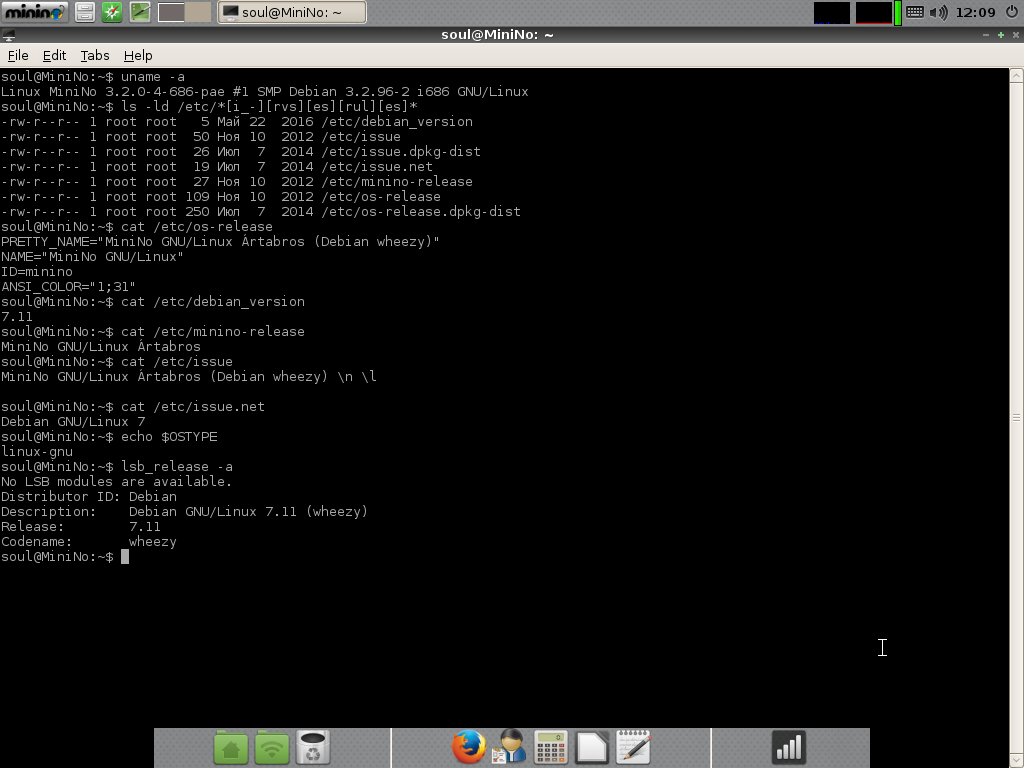Launch the file manager from top panel
The height and width of the screenshot is (768, 1024).
(x=85, y=12)
